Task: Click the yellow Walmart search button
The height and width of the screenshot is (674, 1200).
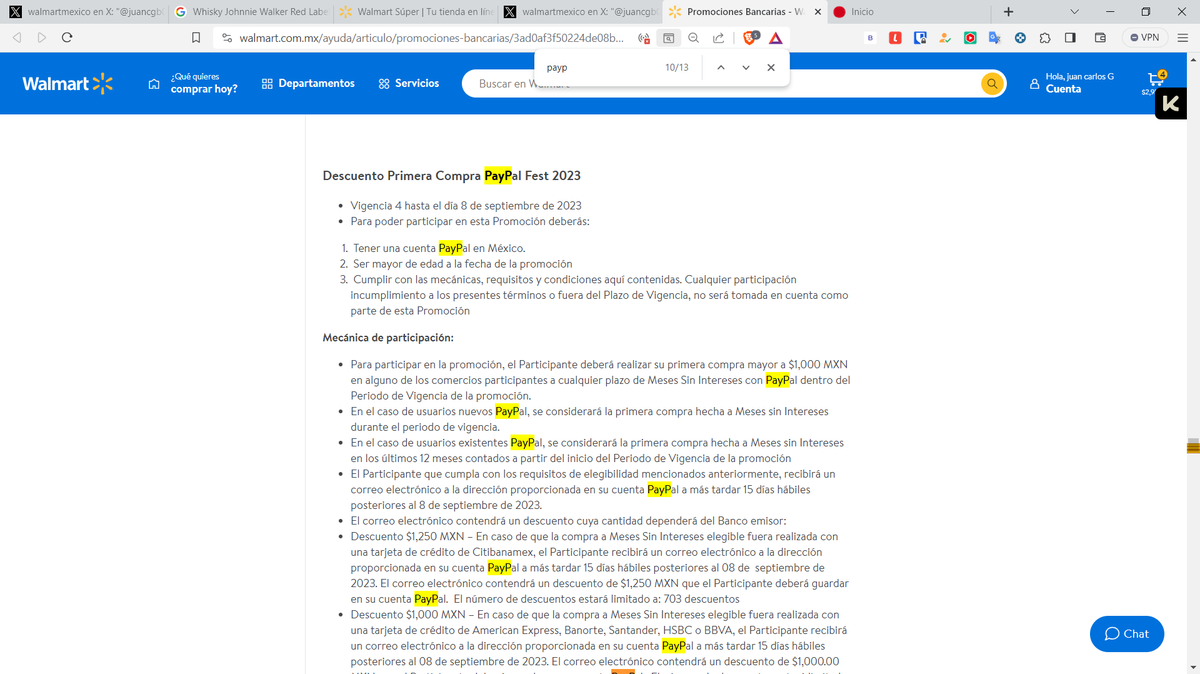Action: (x=991, y=84)
